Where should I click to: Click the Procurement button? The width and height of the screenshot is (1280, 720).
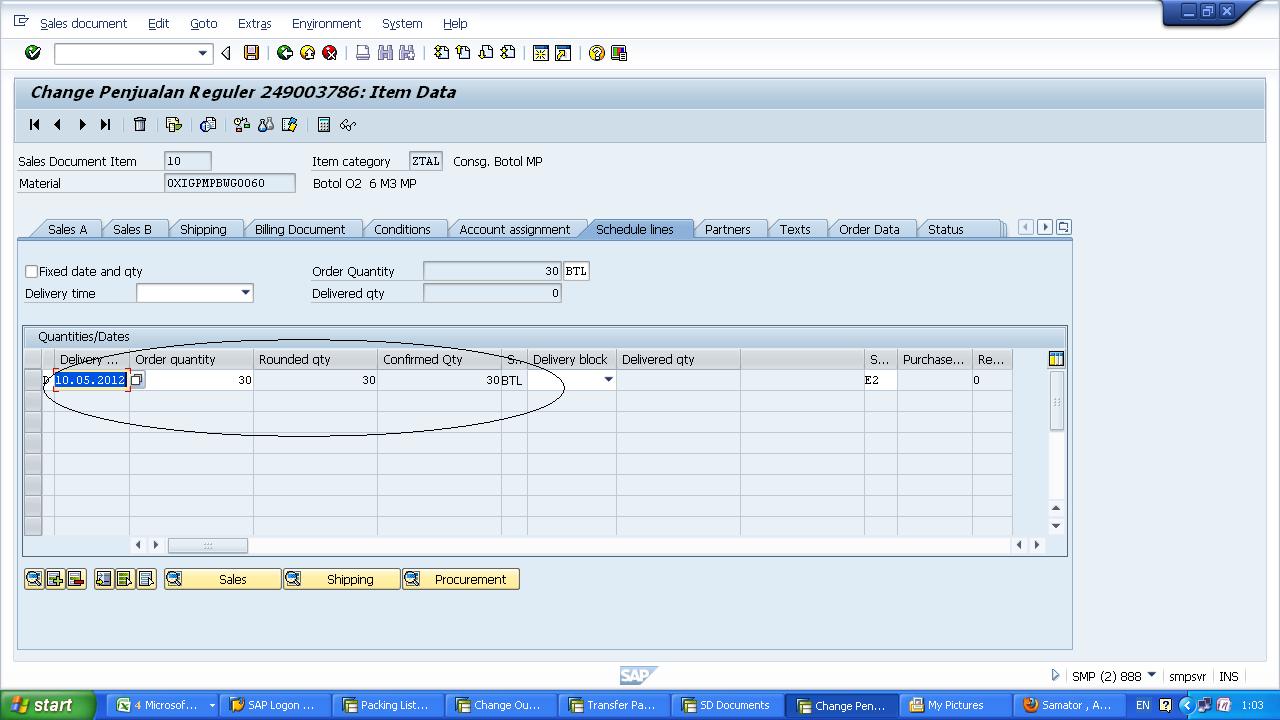point(460,579)
